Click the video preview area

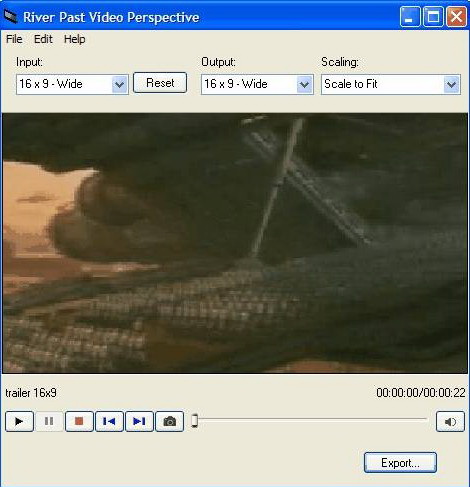tap(235, 243)
